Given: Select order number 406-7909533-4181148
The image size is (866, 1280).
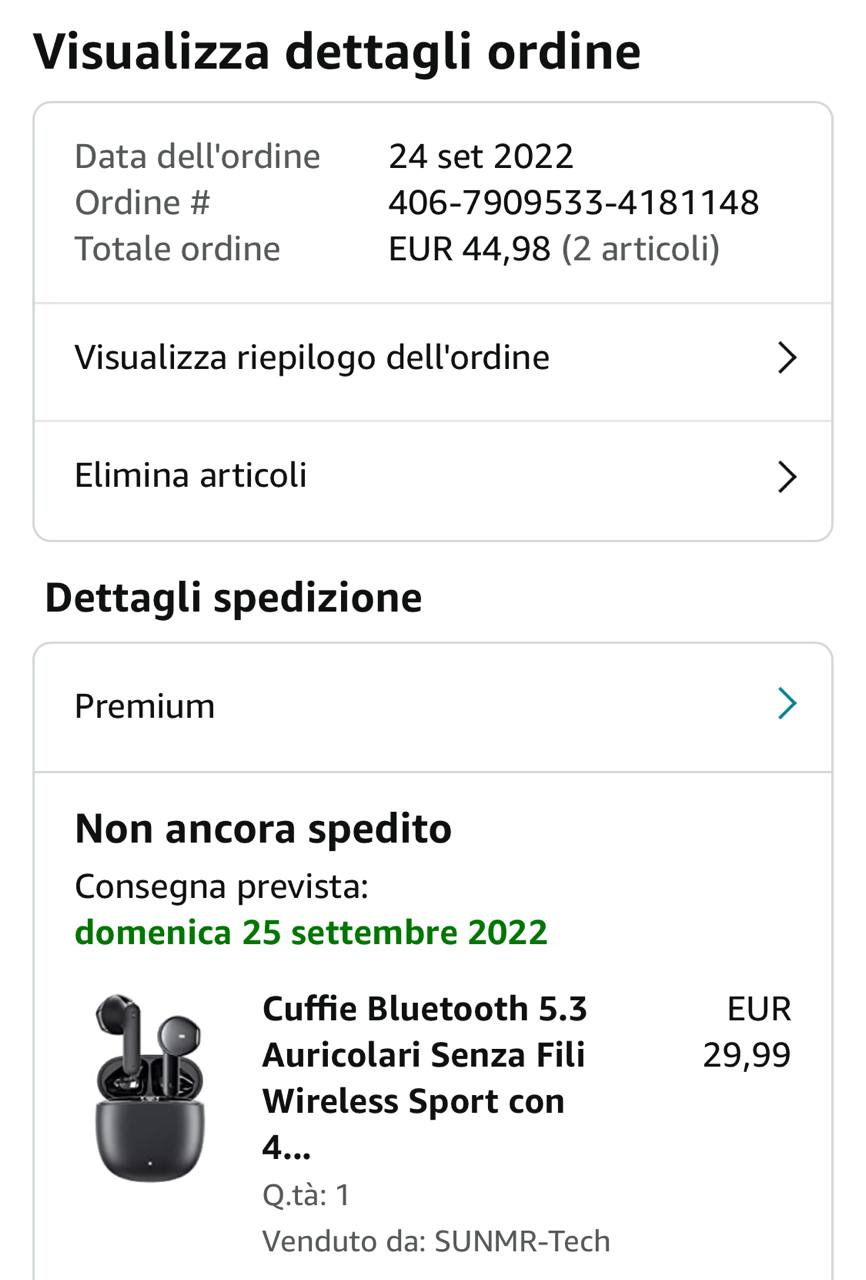Looking at the screenshot, I should coord(573,203).
